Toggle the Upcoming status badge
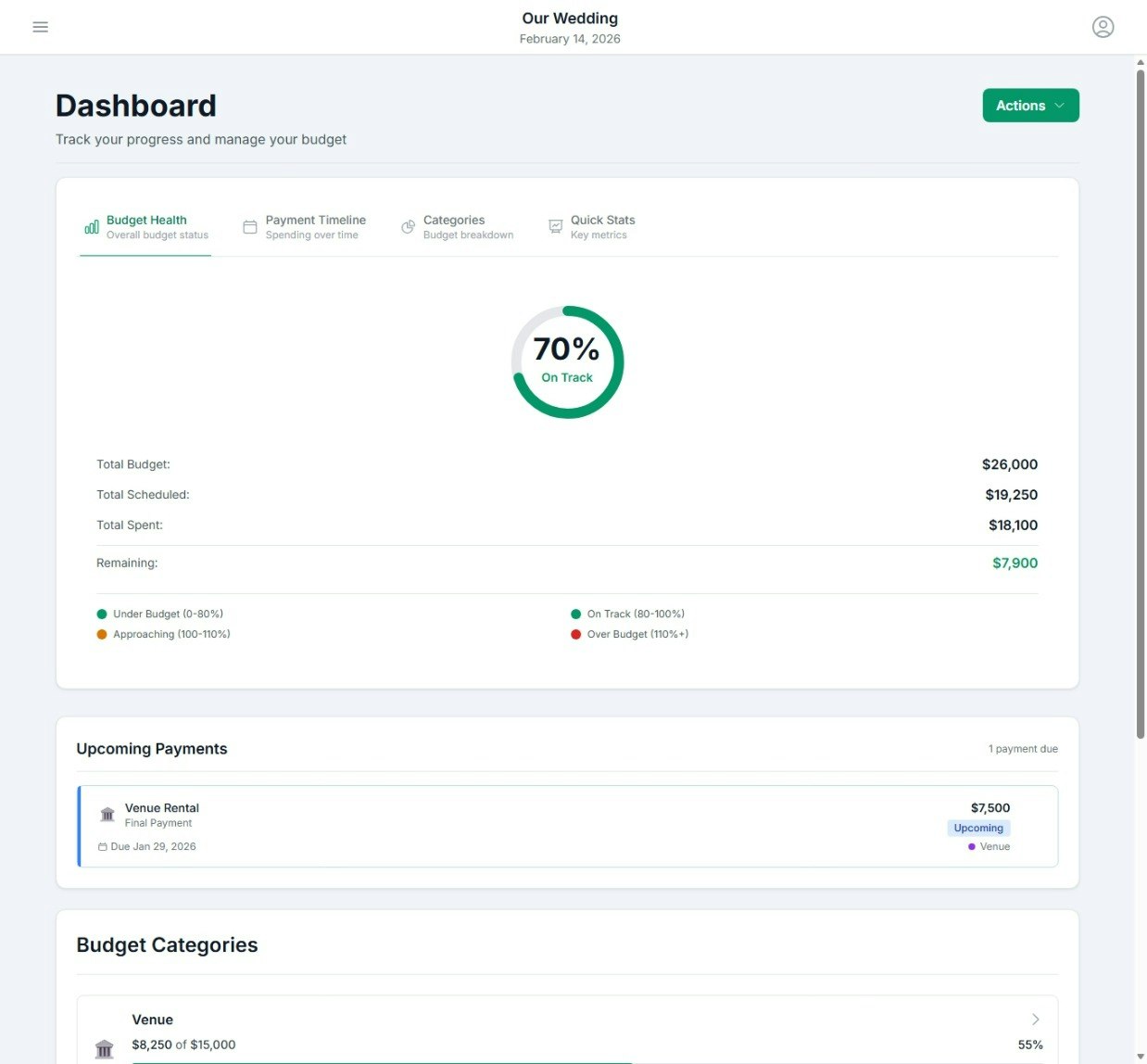The width and height of the screenshot is (1147, 1064). (978, 828)
